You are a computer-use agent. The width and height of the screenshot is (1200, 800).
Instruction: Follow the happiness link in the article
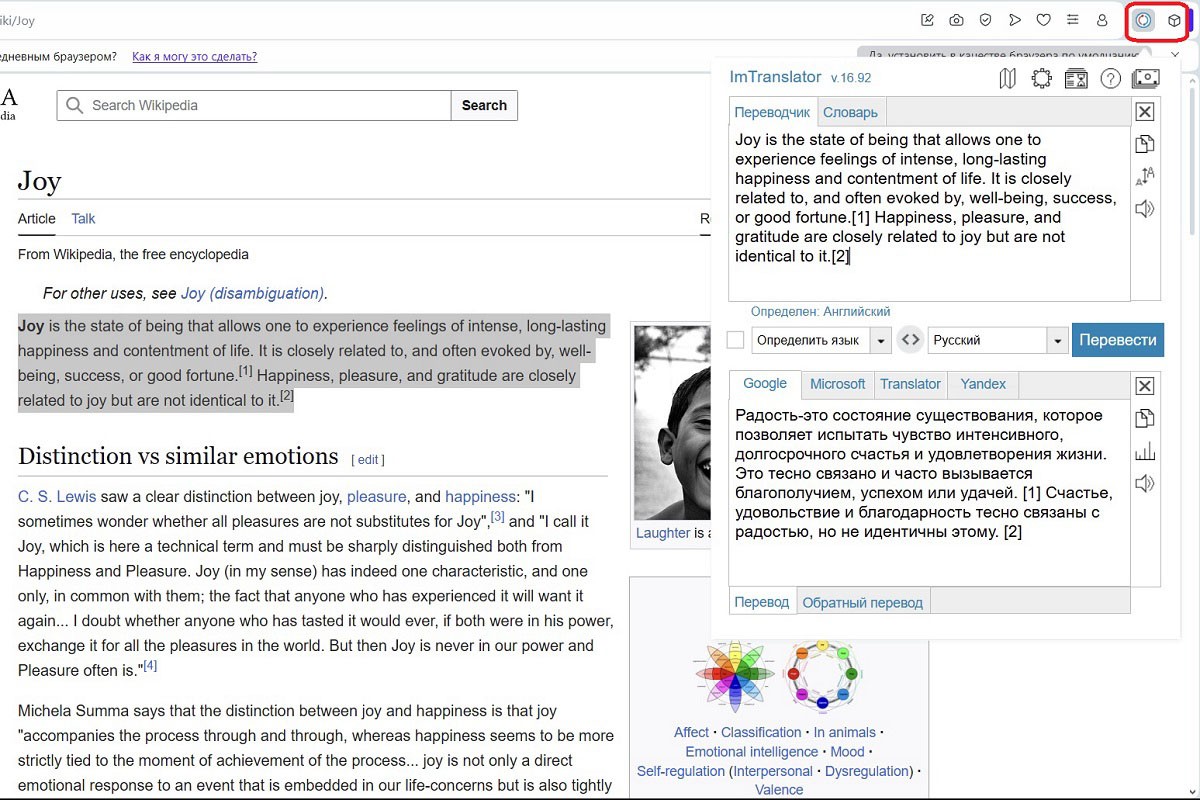pyautogui.click(x=480, y=496)
